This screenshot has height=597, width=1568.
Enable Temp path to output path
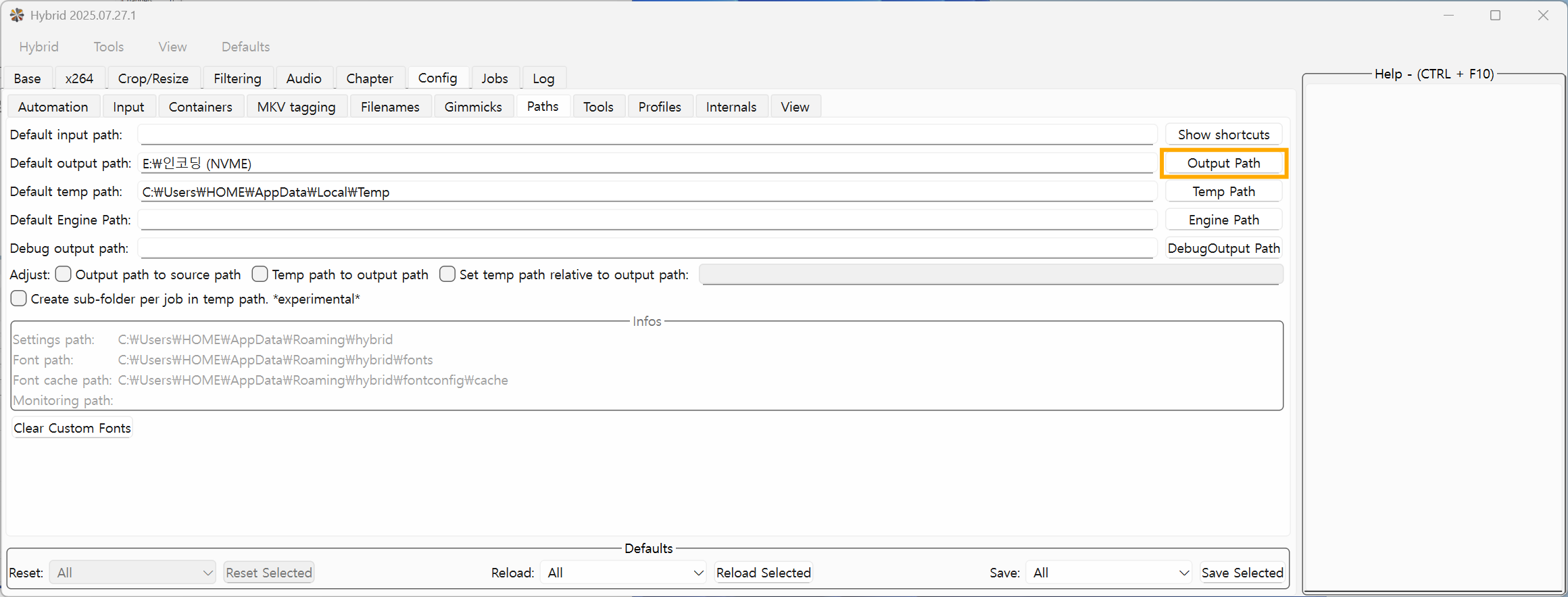point(260,274)
